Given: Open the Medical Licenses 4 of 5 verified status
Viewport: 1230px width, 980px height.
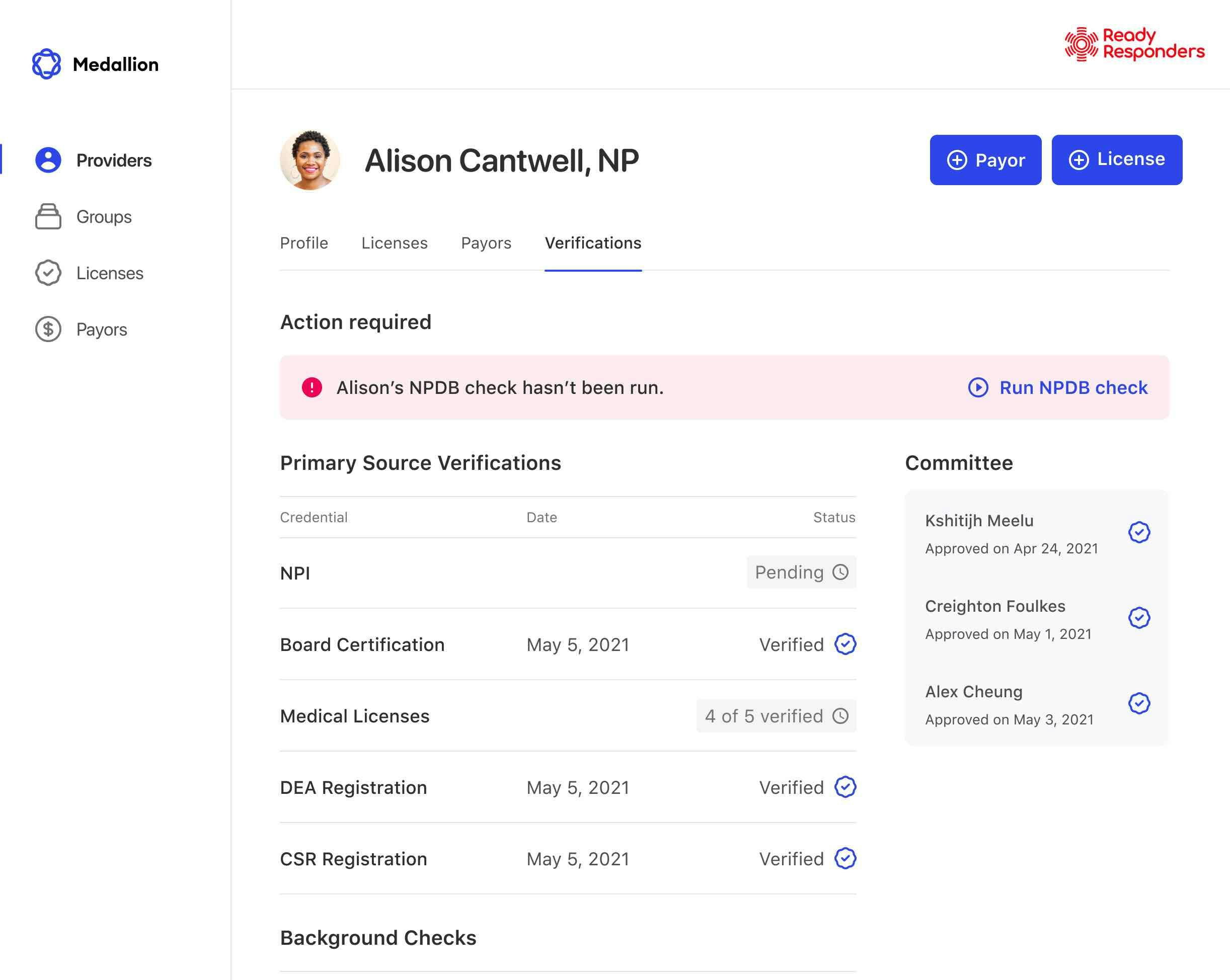Looking at the screenshot, I should click(776, 716).
